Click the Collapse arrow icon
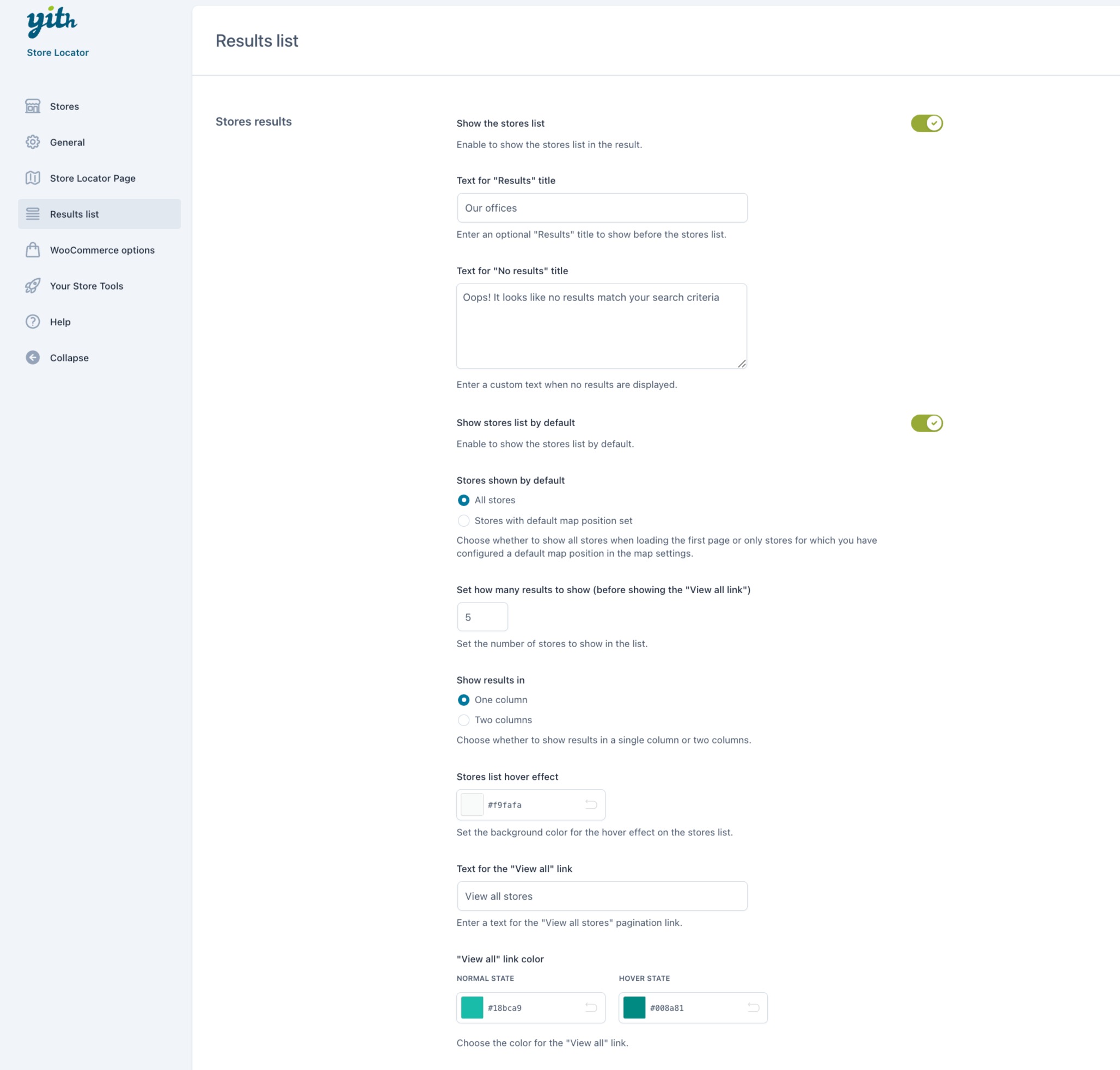Image resolution: width=1120 pixels, height=1070 pixels. pos(33,358)
